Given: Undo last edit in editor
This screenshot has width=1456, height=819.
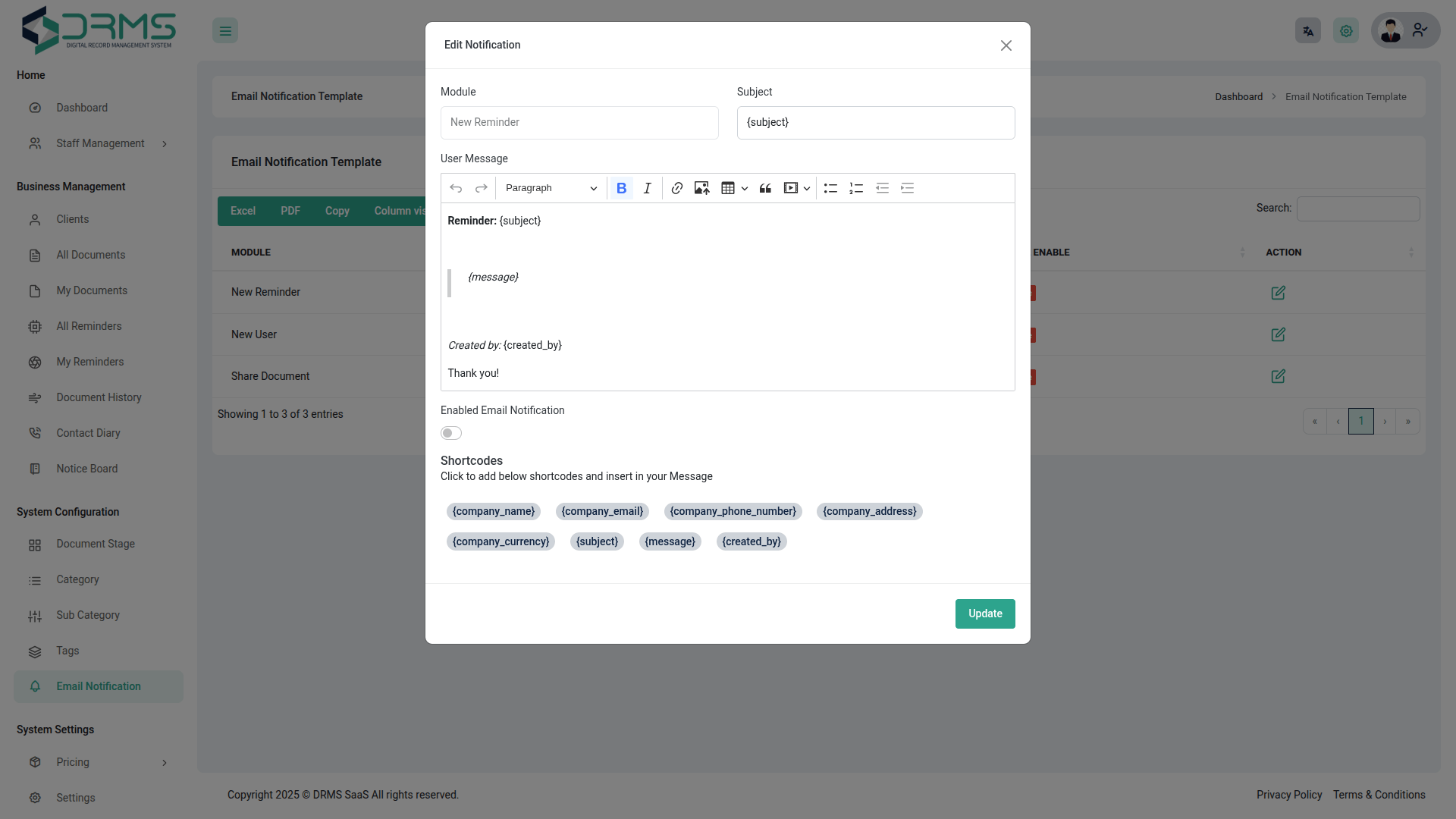Looking at the screenshot, I should pos(456,188).
